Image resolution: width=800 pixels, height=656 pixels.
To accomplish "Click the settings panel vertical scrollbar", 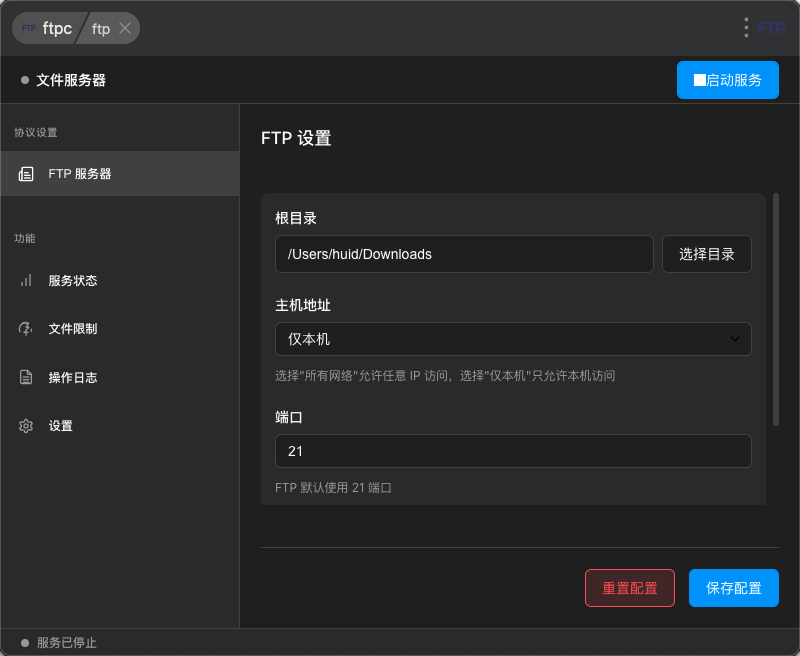I will click(x=776, y=309).
